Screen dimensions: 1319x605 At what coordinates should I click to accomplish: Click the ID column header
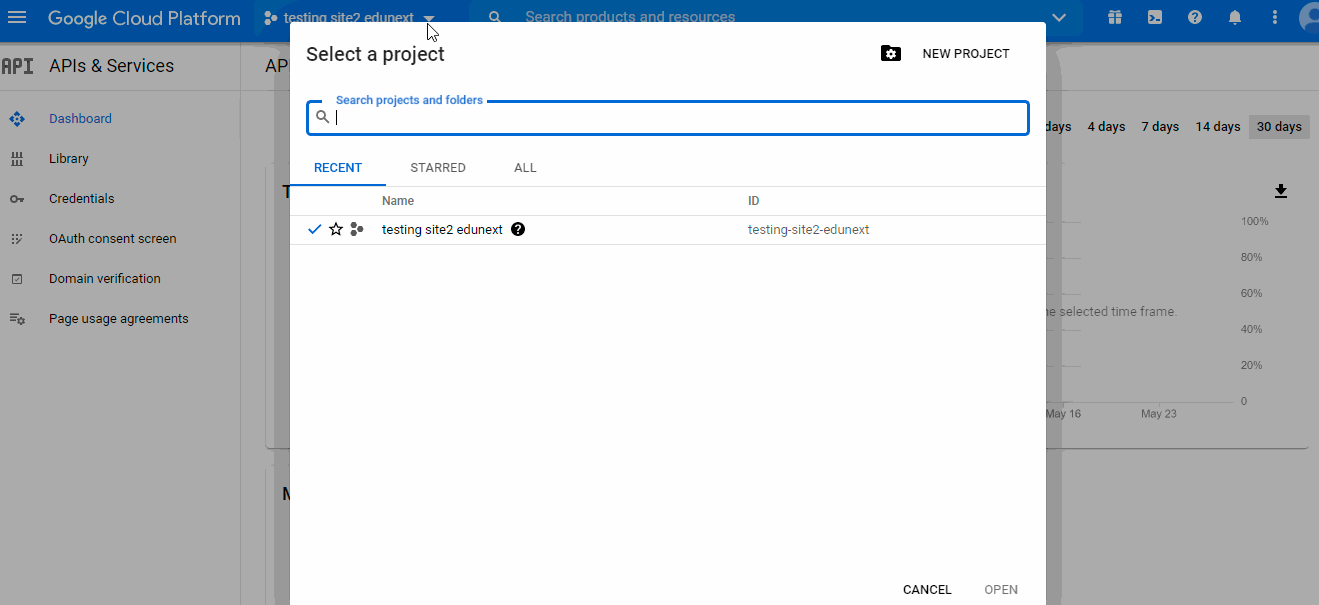coord(754,201)
